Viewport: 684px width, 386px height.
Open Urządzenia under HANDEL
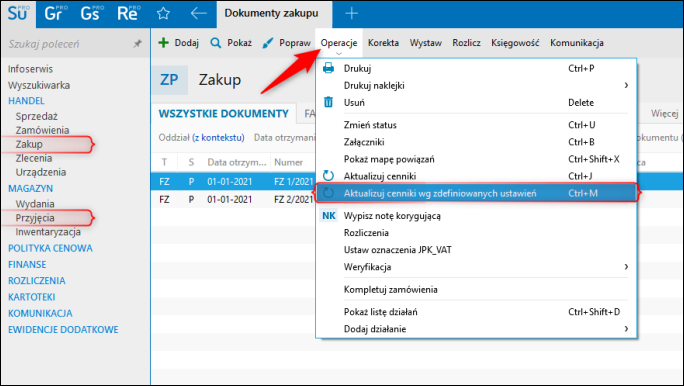(41, 172)
